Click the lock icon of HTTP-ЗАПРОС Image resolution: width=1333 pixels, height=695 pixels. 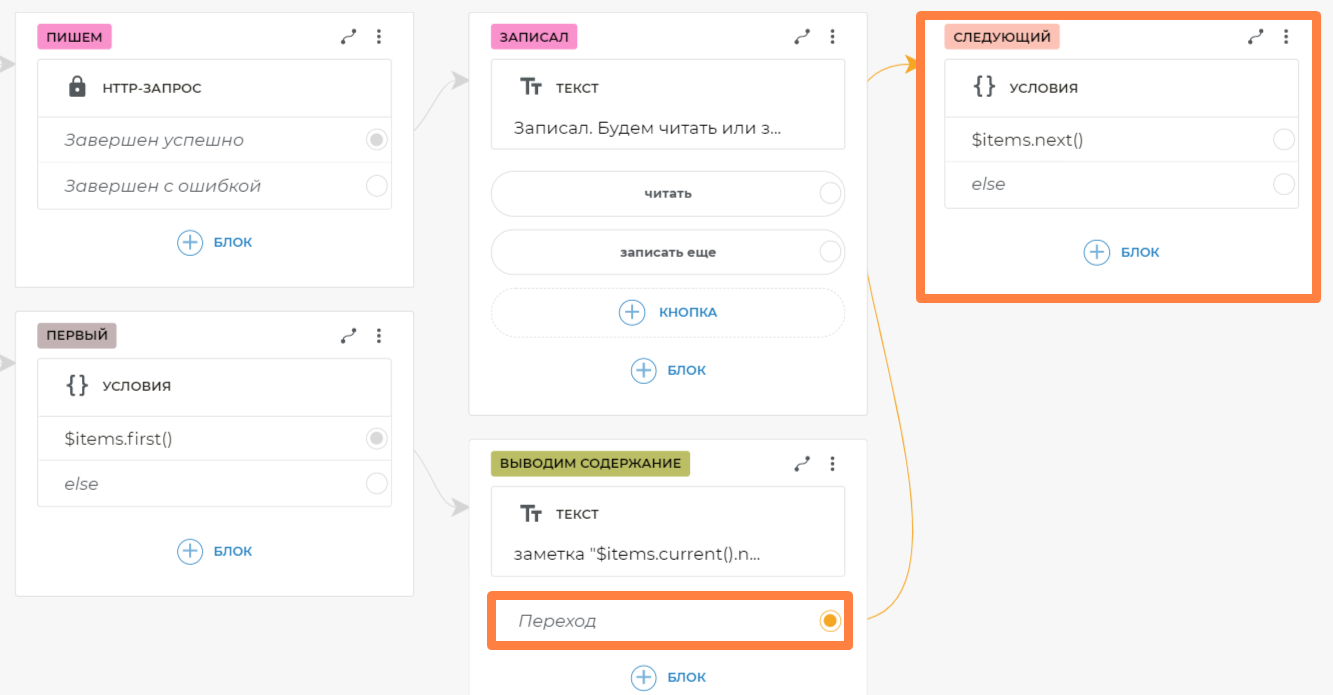pos(77,88)
